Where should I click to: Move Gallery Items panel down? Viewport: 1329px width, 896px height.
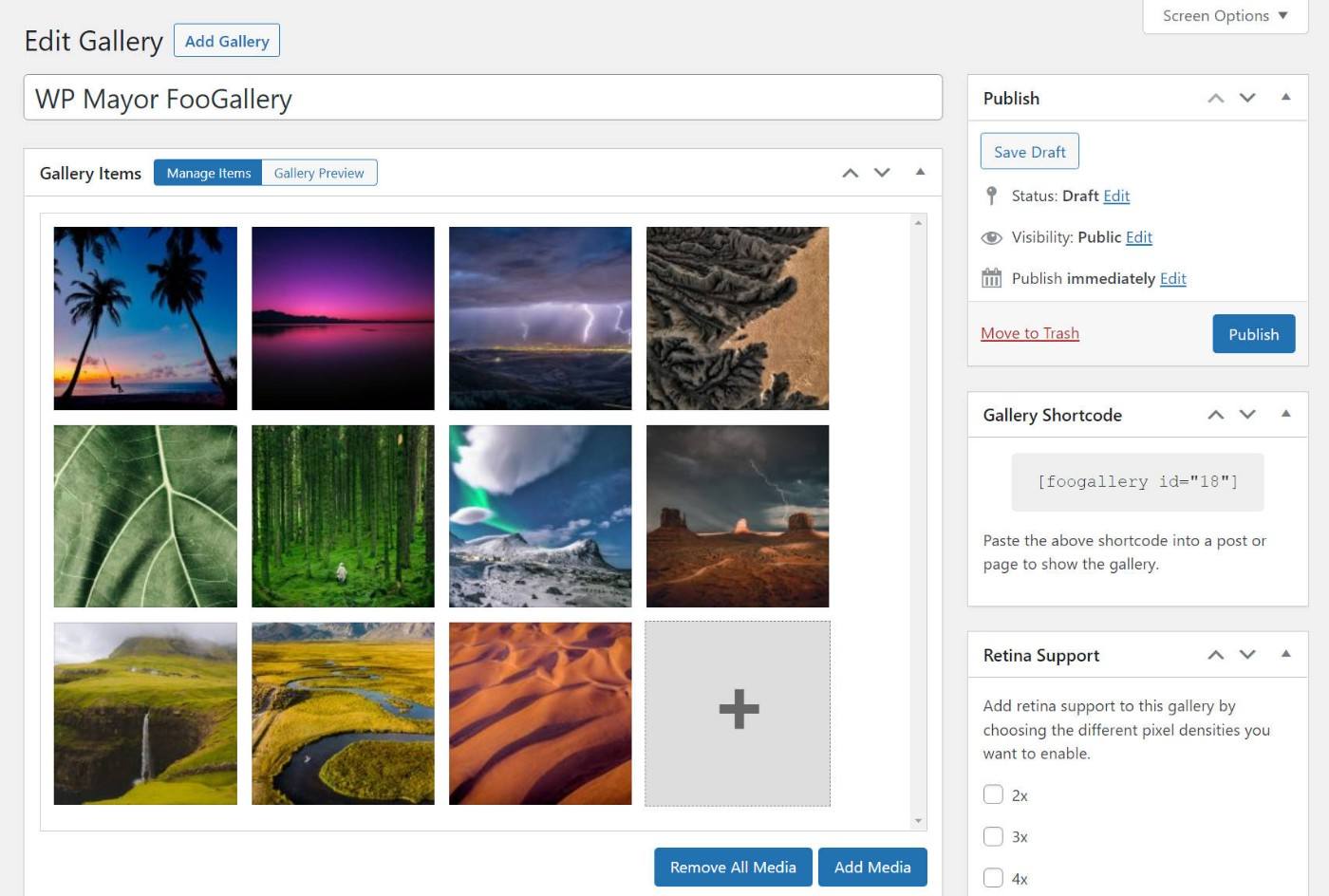(882, 173)
